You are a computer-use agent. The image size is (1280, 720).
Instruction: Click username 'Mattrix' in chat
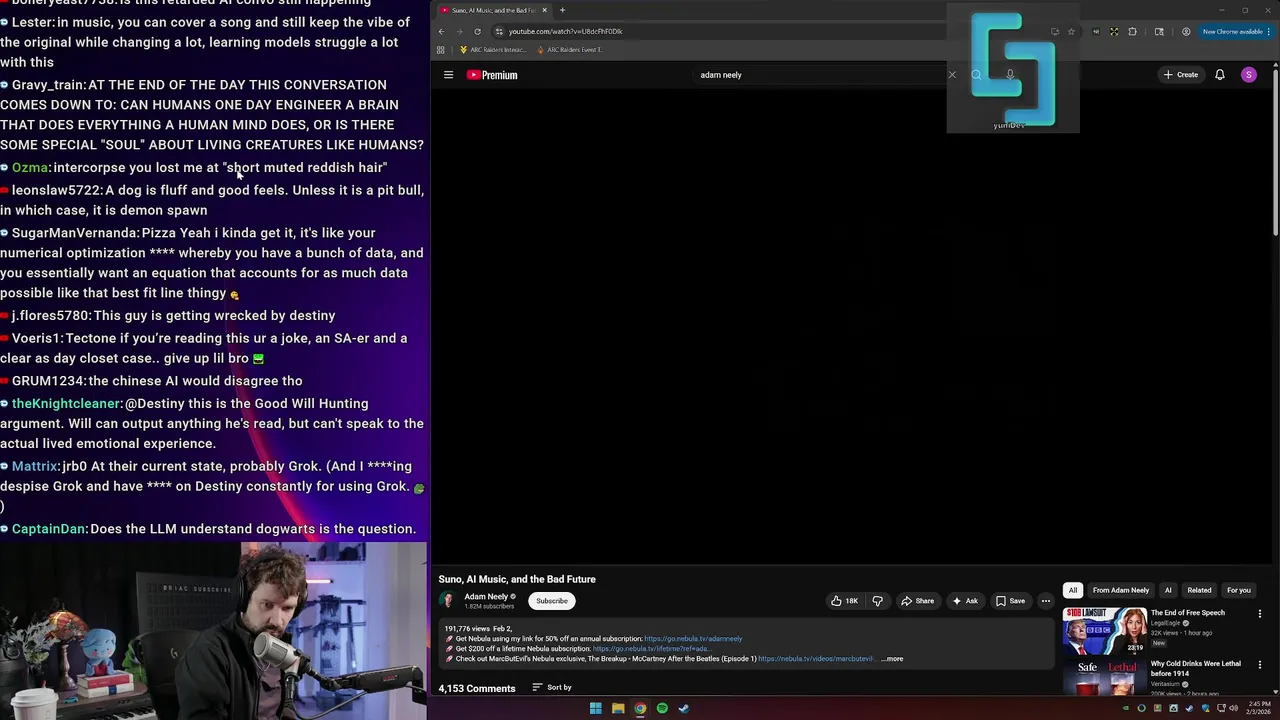pos(35,466)
